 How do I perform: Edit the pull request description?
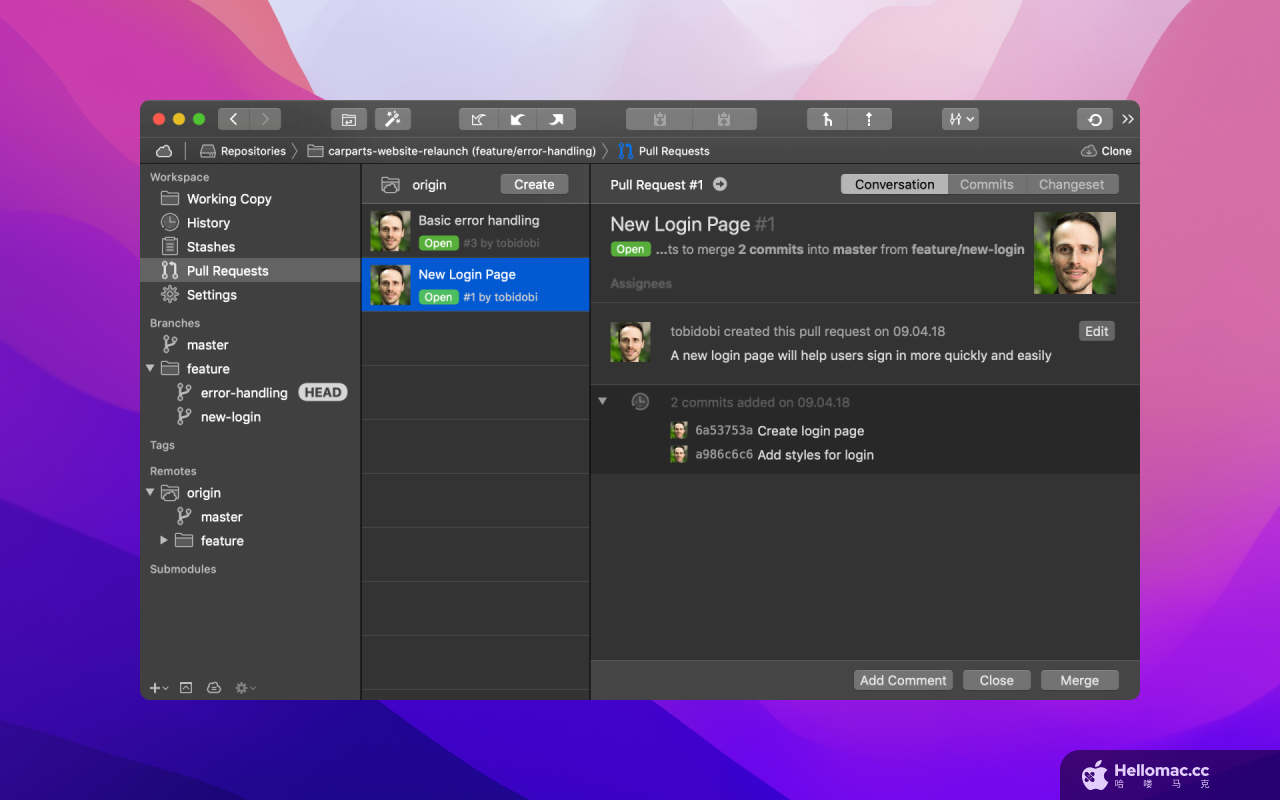point(1097,331)
